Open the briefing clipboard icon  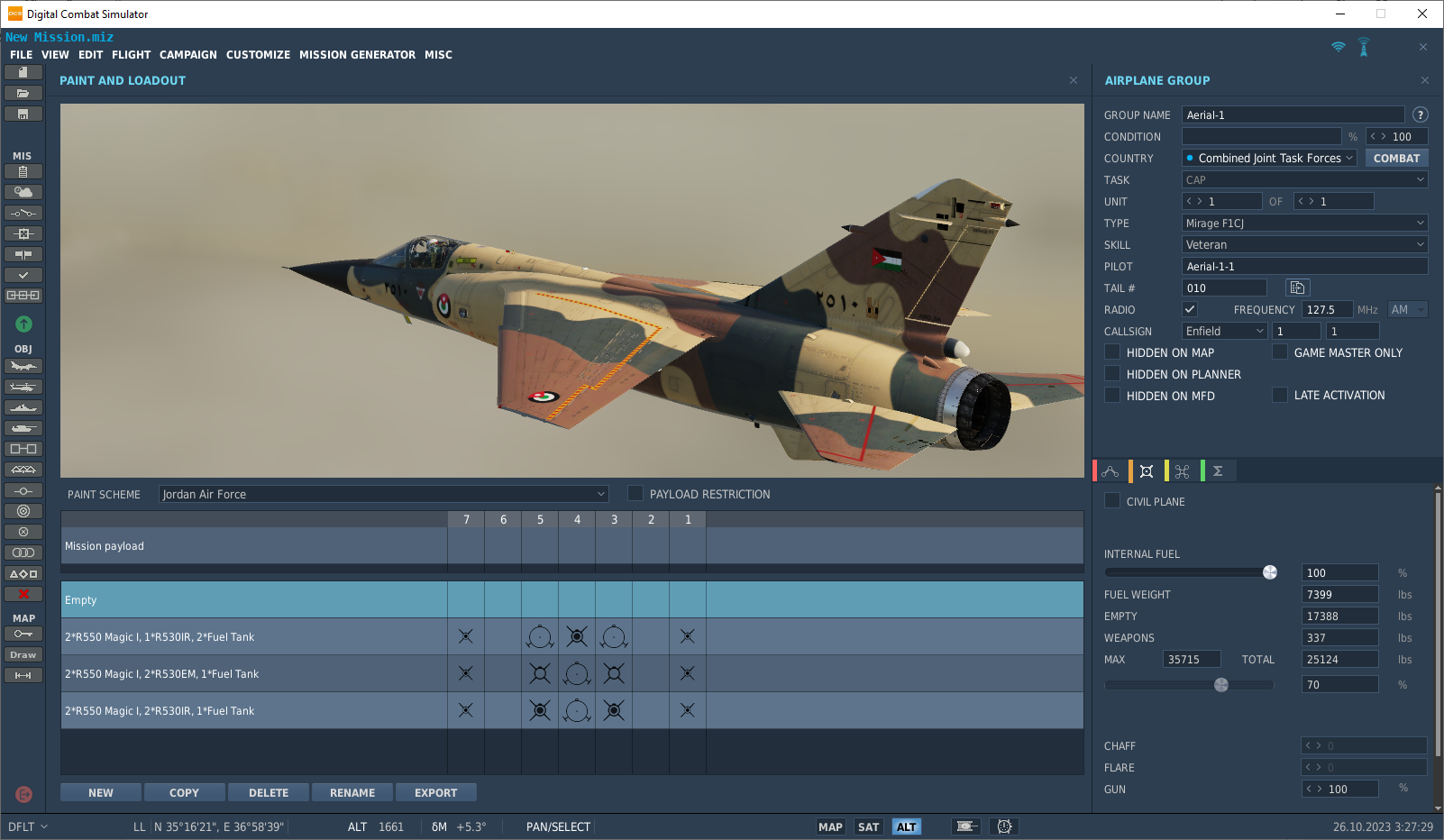pos(23,171)
